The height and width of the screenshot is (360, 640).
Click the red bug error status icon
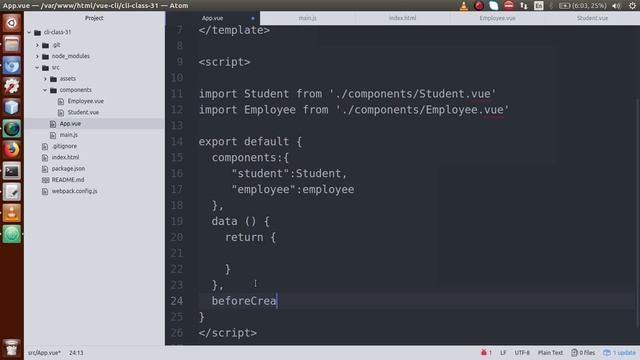point(486,353)
